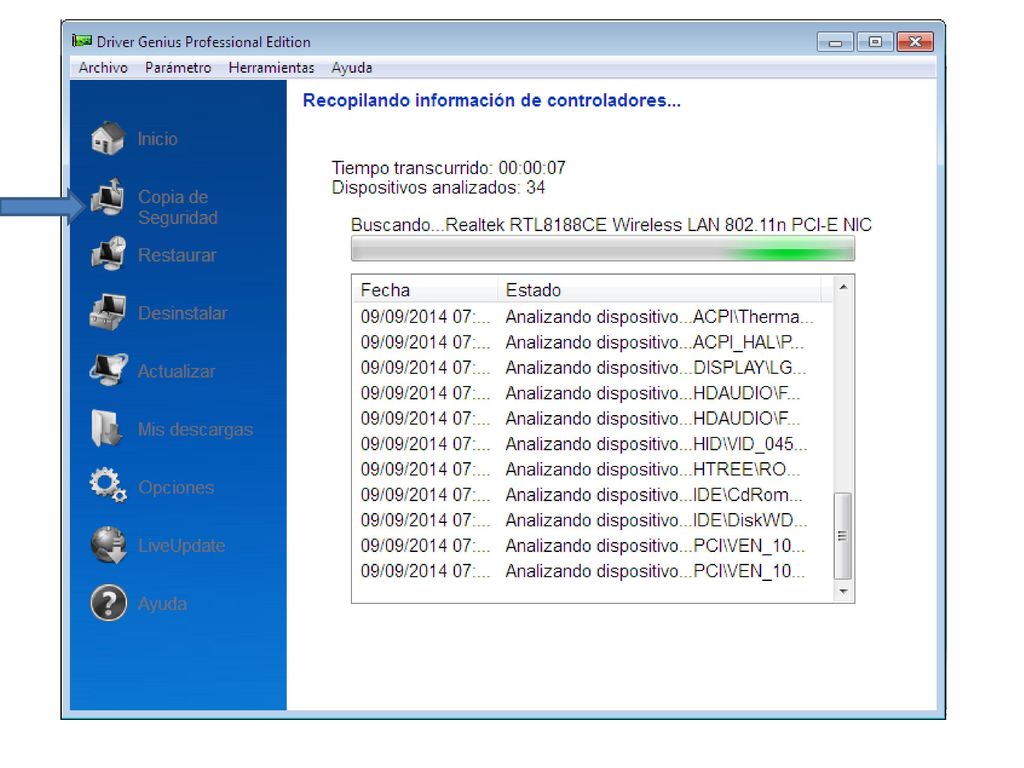Open the Restaurar section label
This screenshot has width=1024, height=768.
tap(177, 255)
